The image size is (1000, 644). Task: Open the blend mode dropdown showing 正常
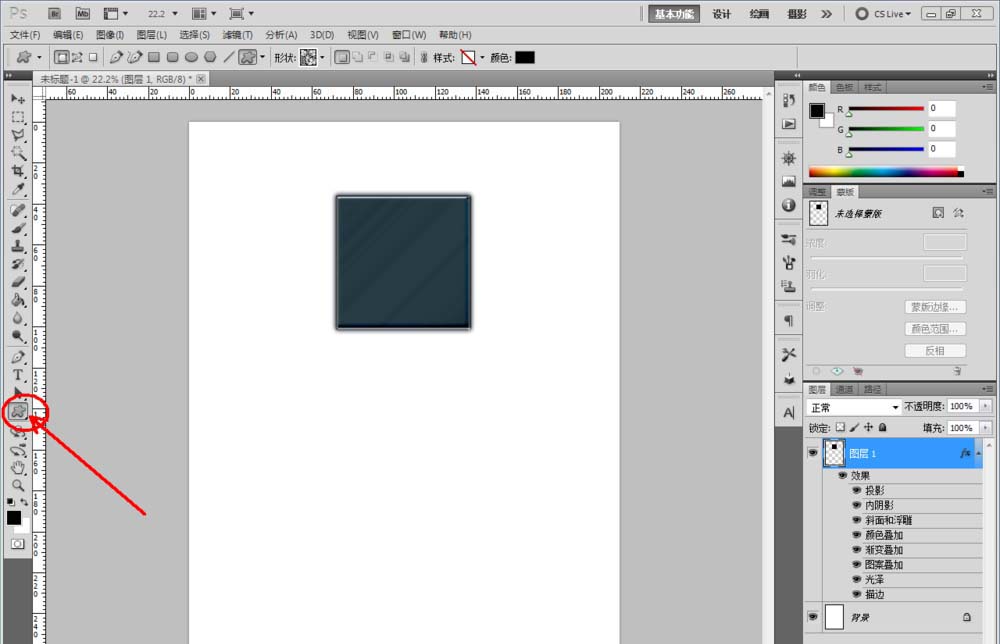point(854,407)
